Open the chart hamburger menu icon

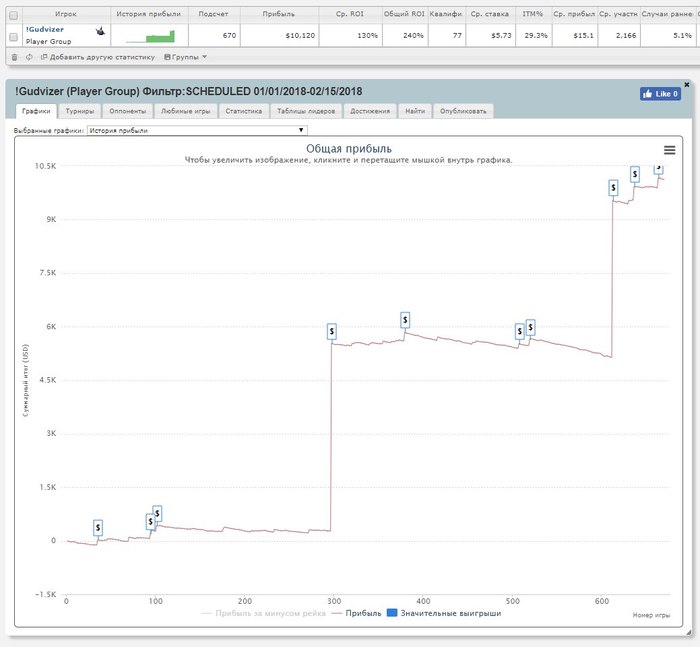[x=669, y=150]
